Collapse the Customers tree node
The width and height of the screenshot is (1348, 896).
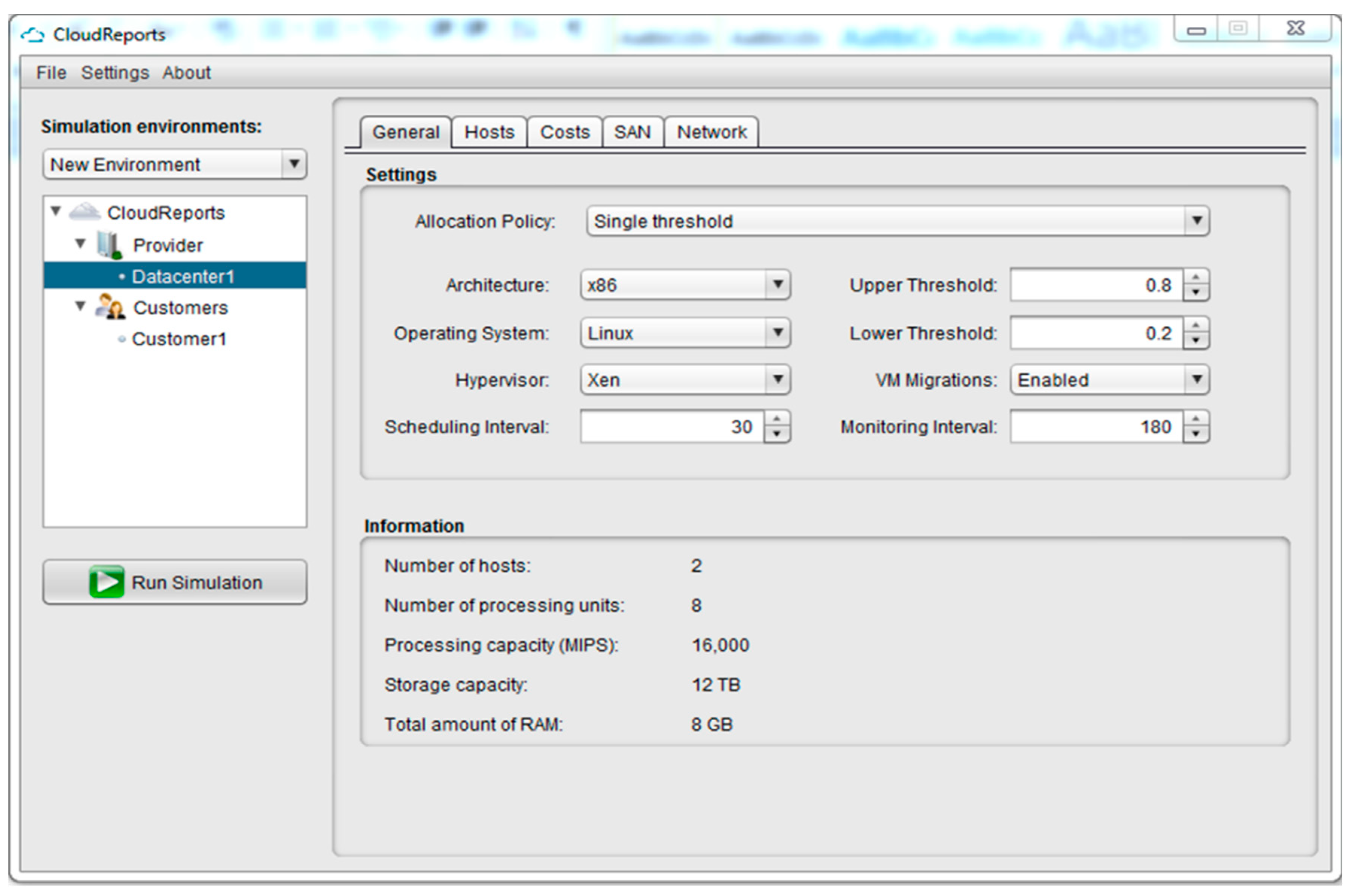(x=81, y=306)
